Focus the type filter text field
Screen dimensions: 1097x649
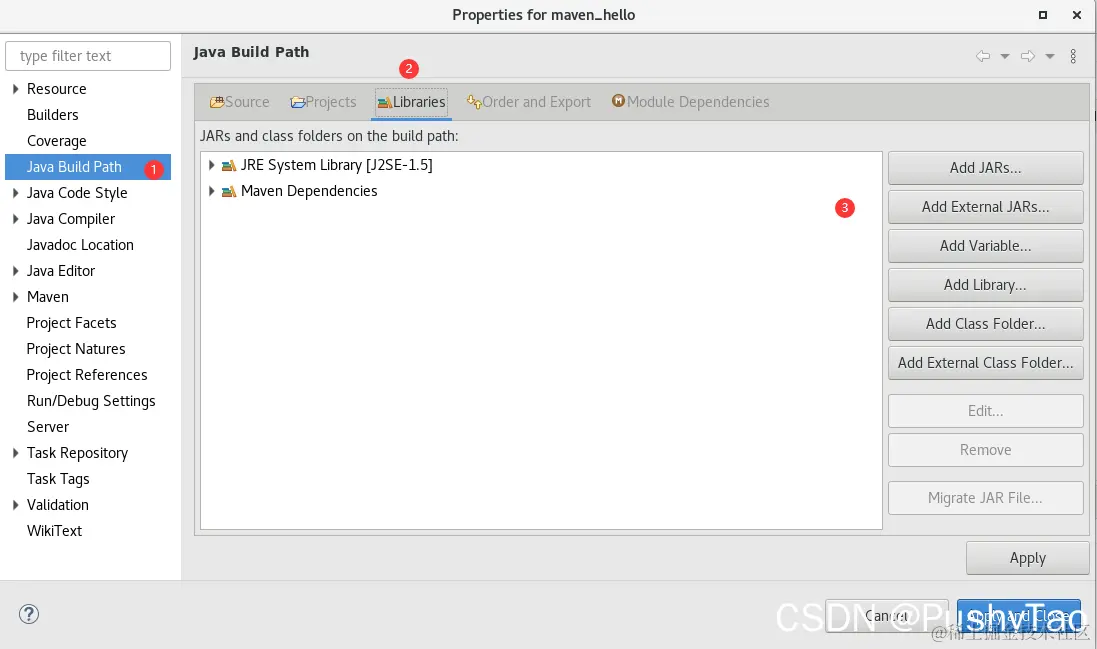pyautogui.click(x=88, y=56)
